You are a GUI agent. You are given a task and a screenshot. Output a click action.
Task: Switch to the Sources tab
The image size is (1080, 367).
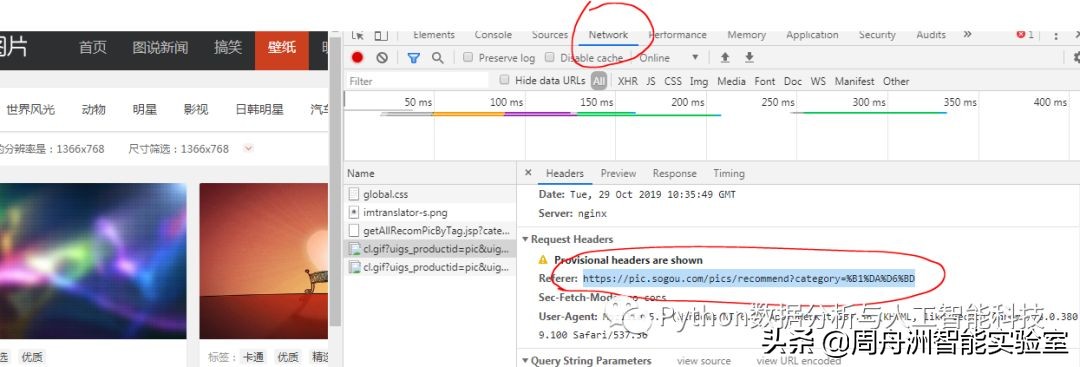[550, 34]
